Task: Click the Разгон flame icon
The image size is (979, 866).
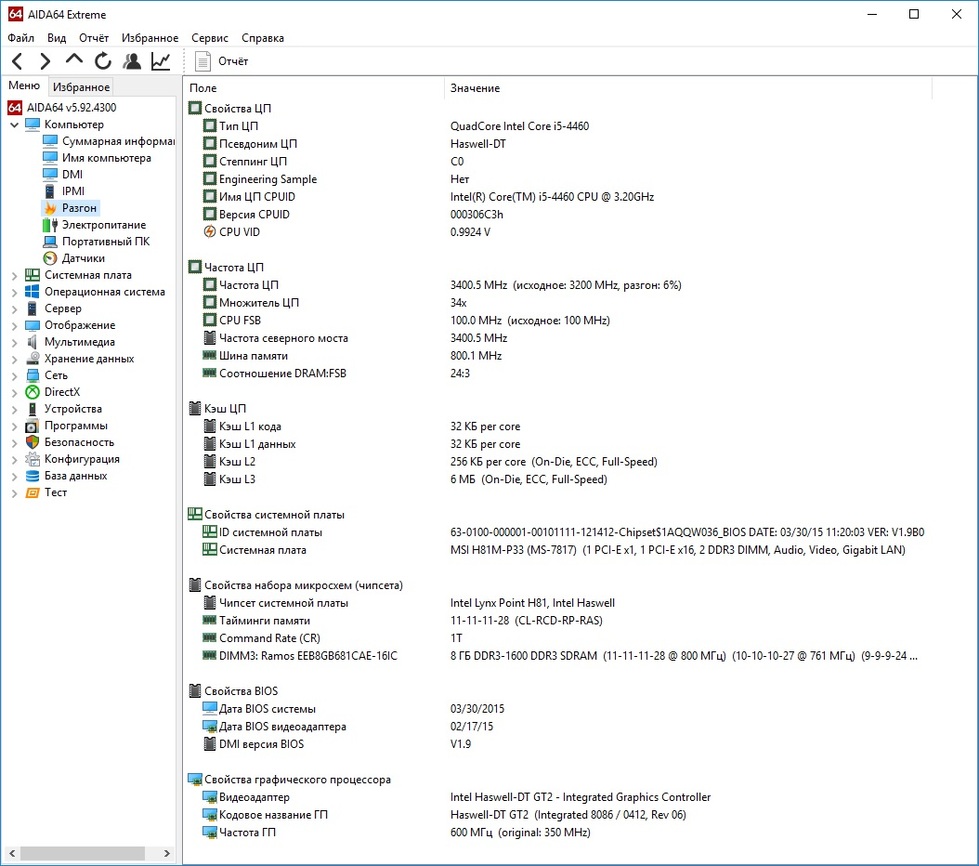Action: [x=50, y=208]
